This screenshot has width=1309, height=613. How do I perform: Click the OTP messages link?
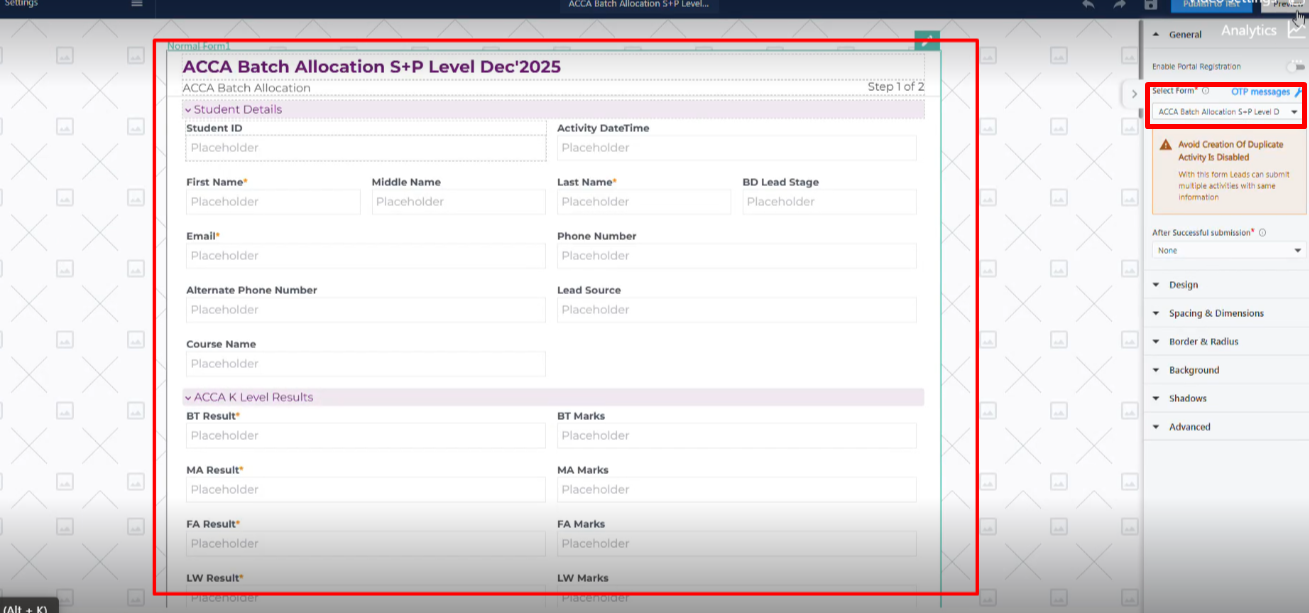coord(1260,92)
